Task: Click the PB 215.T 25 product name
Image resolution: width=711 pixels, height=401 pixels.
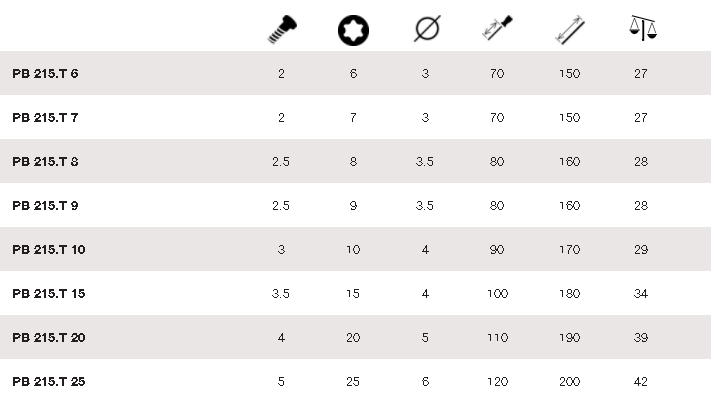Action: pos(49,382)
